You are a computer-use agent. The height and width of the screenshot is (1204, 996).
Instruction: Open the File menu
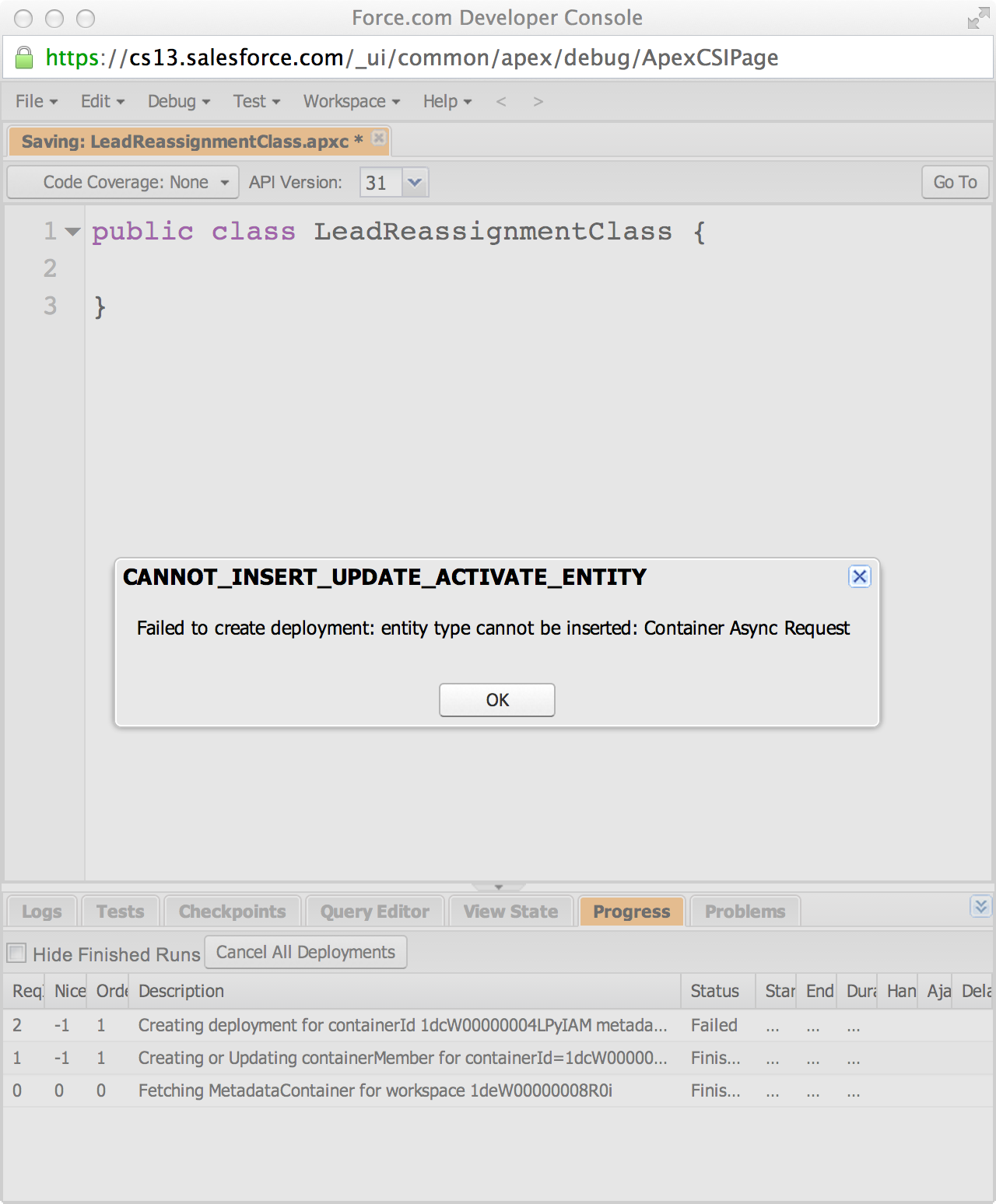[x=36, y=102]
